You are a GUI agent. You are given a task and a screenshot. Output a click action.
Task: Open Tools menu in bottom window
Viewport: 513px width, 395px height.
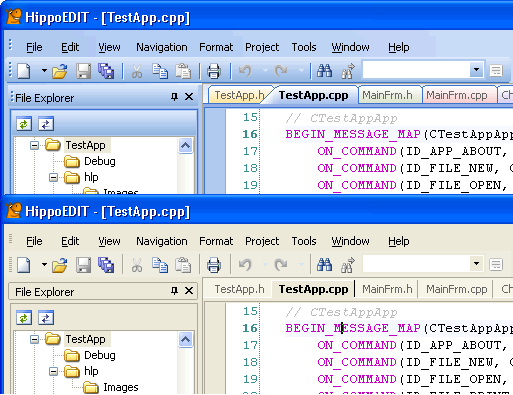coord(304,241)
